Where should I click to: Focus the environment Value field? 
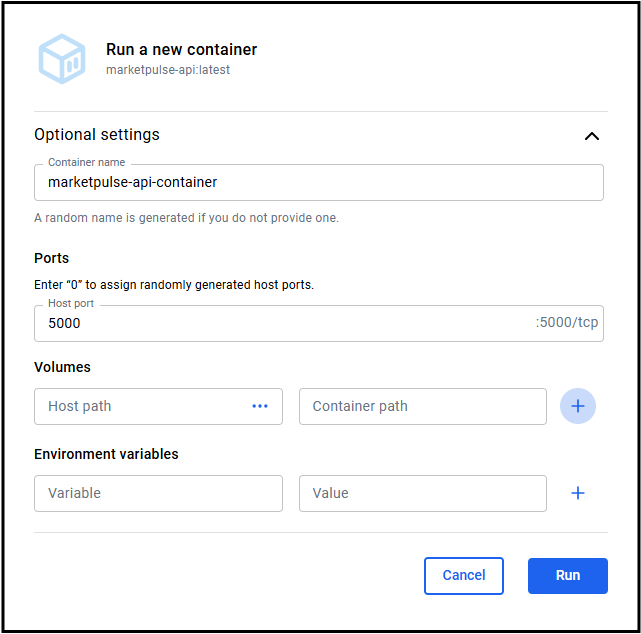pyautogui.click(x=422, y=493)
